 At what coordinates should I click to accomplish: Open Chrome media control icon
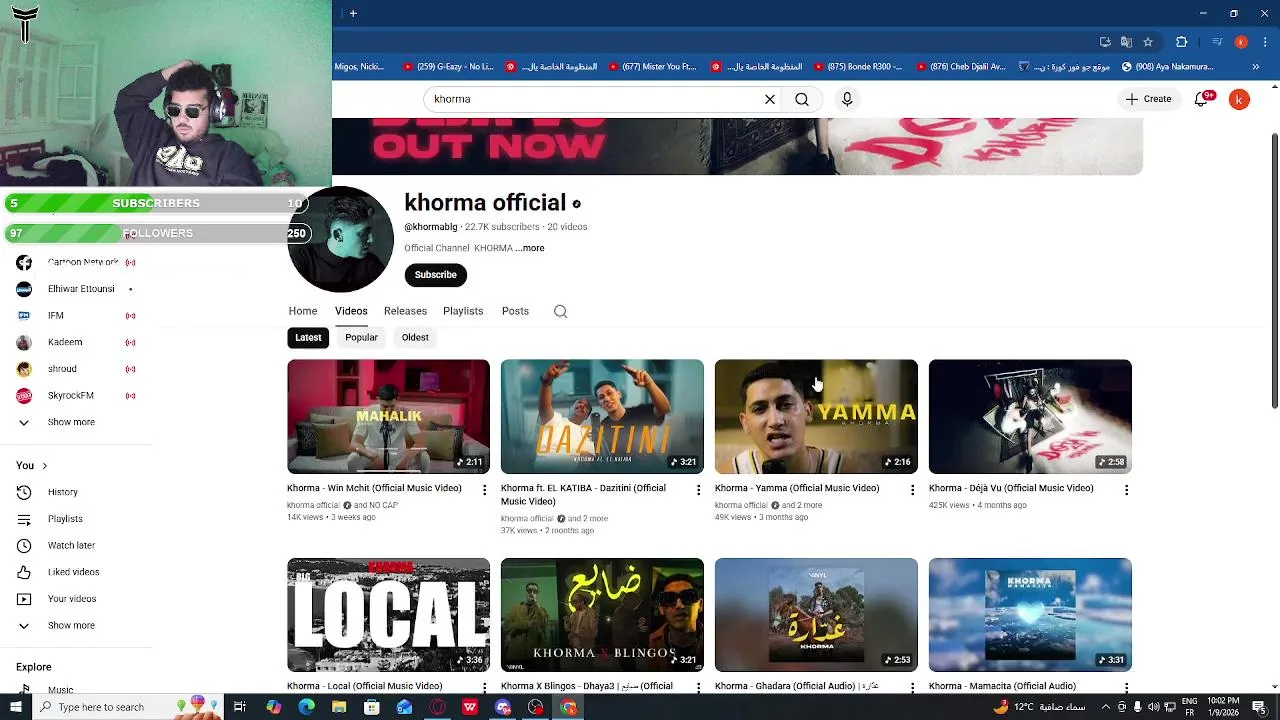pyautogui.click(x=1217, y=42)
